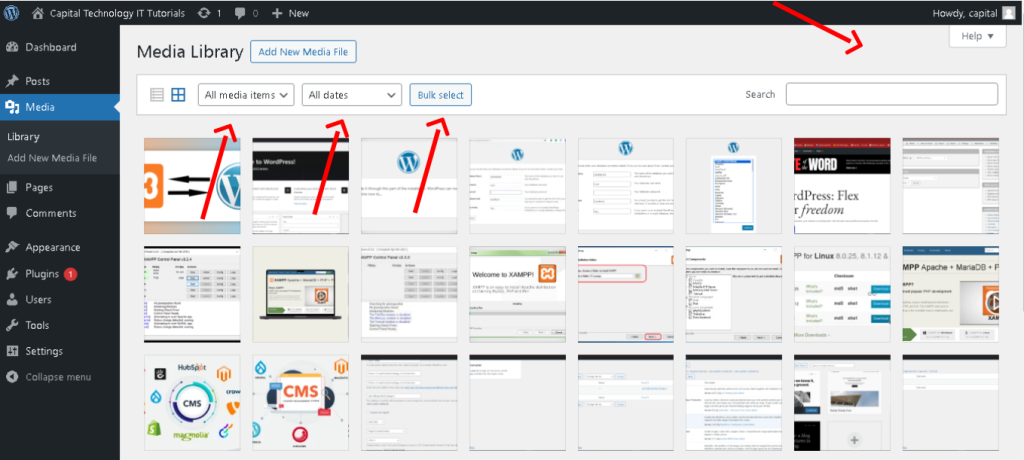Expand the Help panel
The height and width of the screenshot is (460, 1024).
point(977,36)
